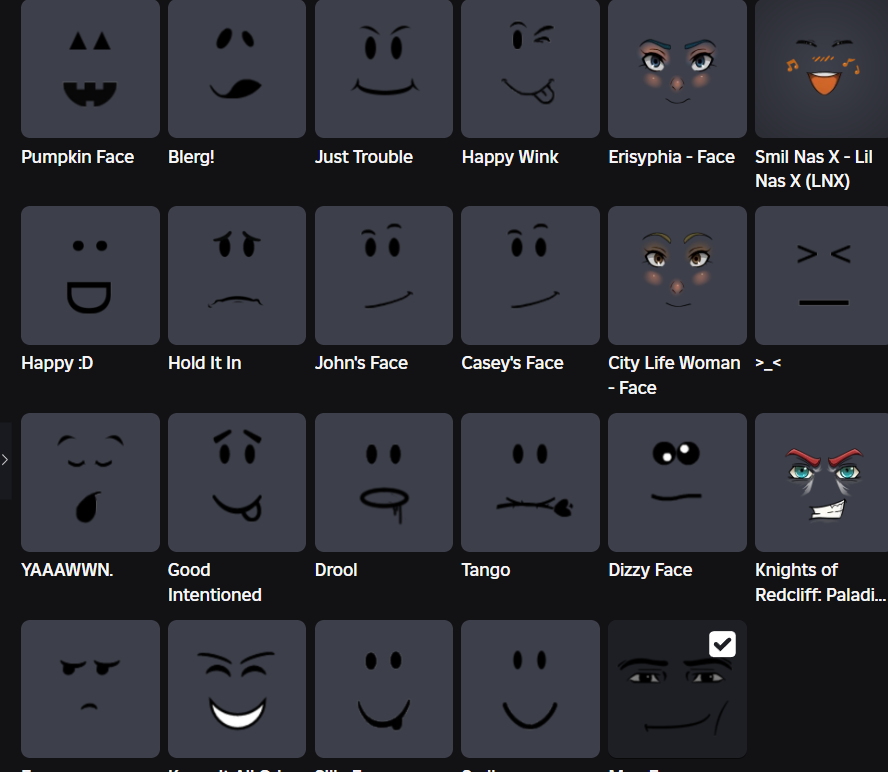Choose the Blerg! ghost face
This screenshot has width=888, height=772.
tap(236, 68)
